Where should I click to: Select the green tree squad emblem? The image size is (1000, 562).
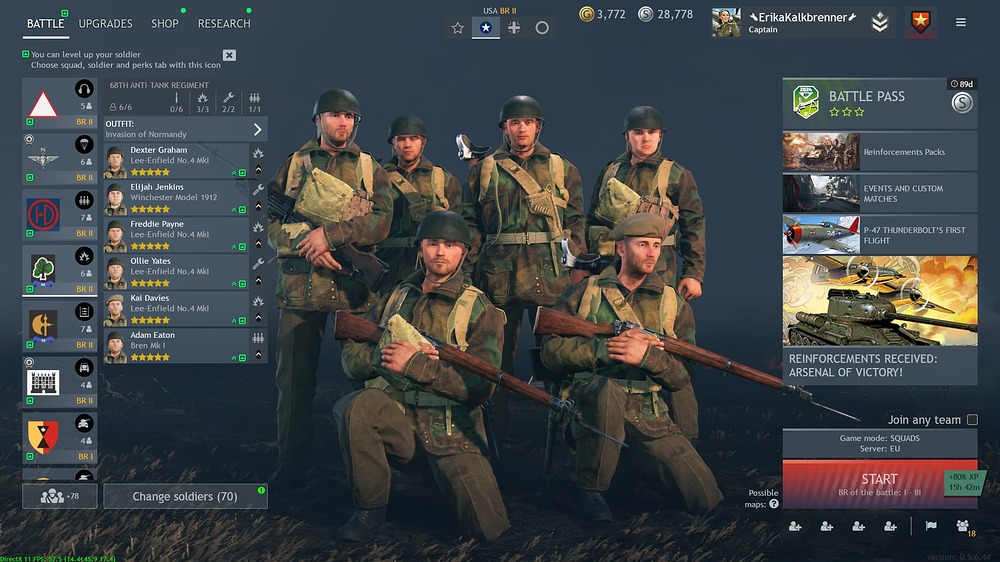[x=43, y=270]
